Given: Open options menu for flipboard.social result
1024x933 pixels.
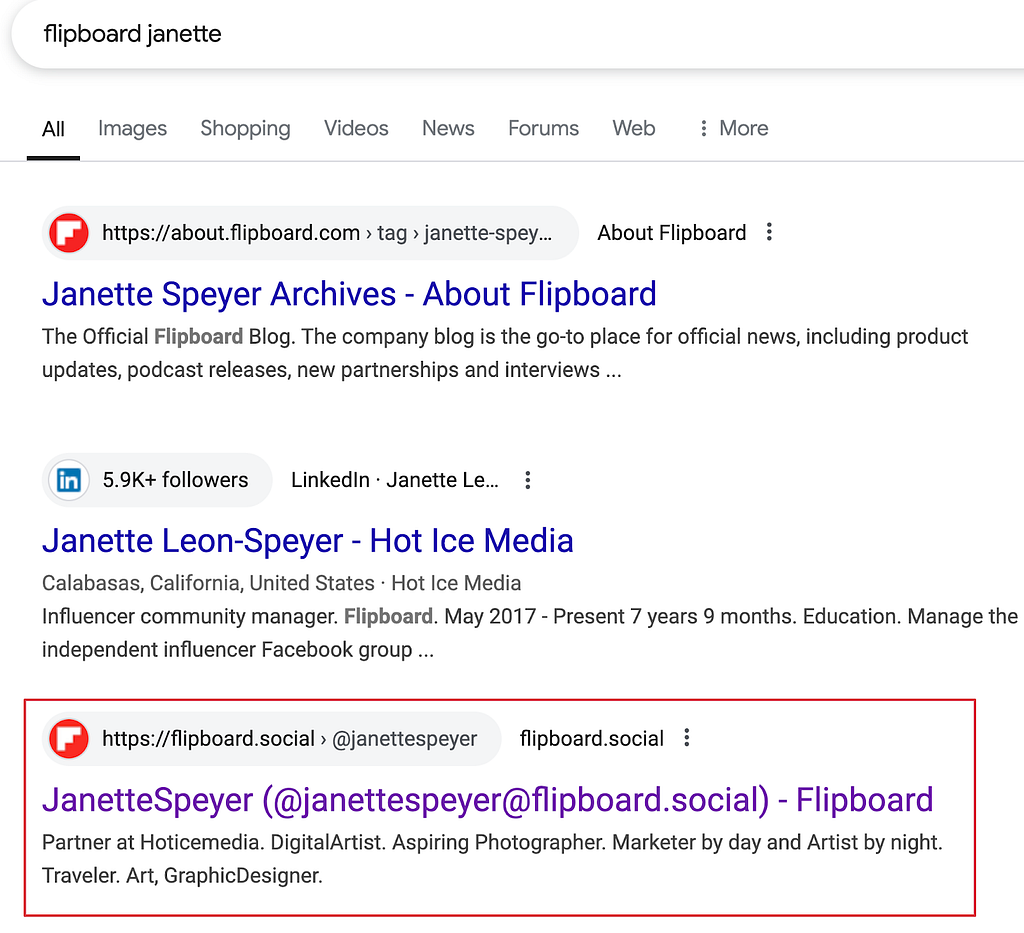Looking at the screenshot, I should click(x=686, y=738).
